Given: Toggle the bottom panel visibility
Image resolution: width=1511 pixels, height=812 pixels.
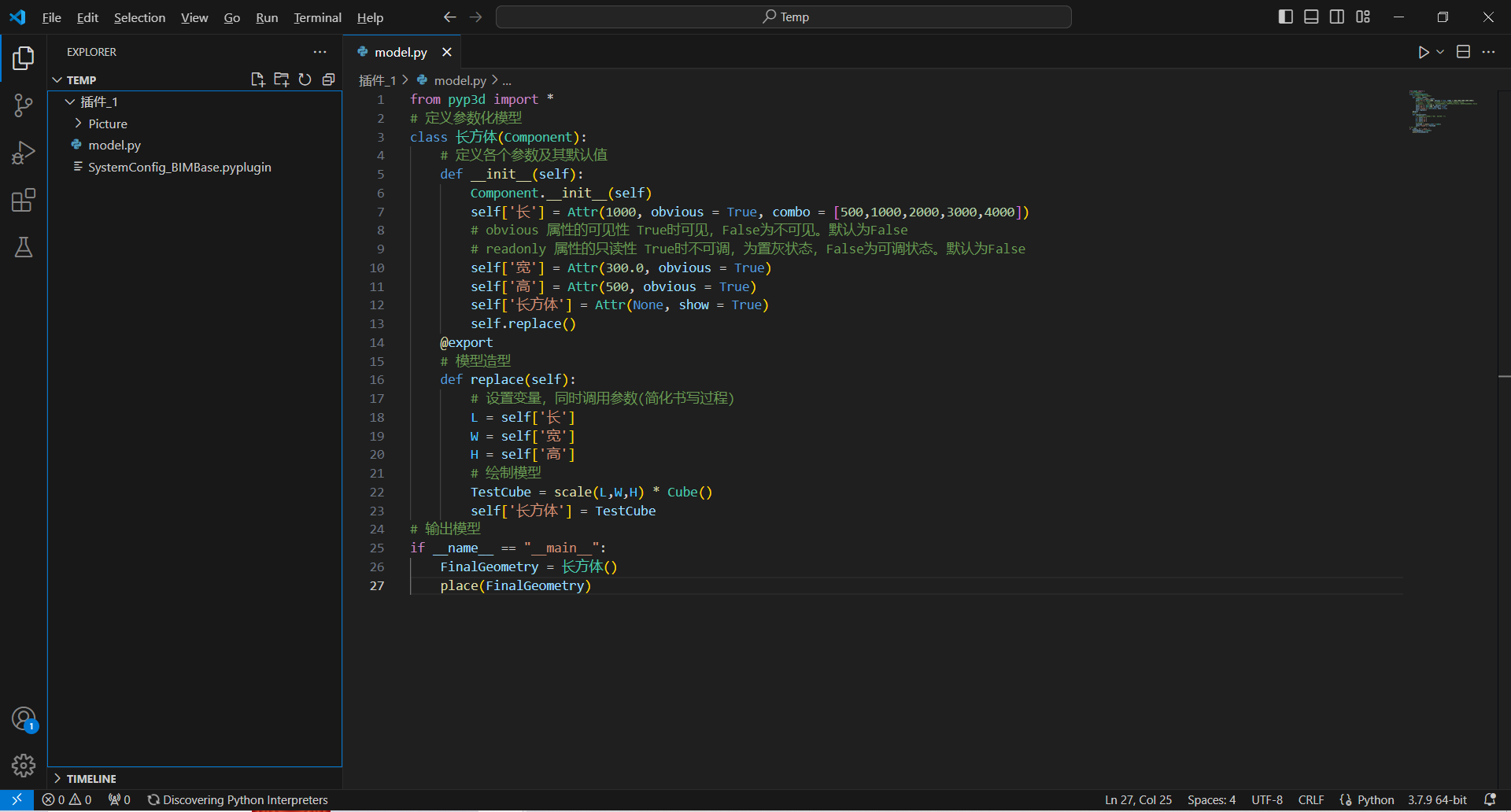Looking at the screenshot, I should pyautogui.click(x=1311, y=17).
